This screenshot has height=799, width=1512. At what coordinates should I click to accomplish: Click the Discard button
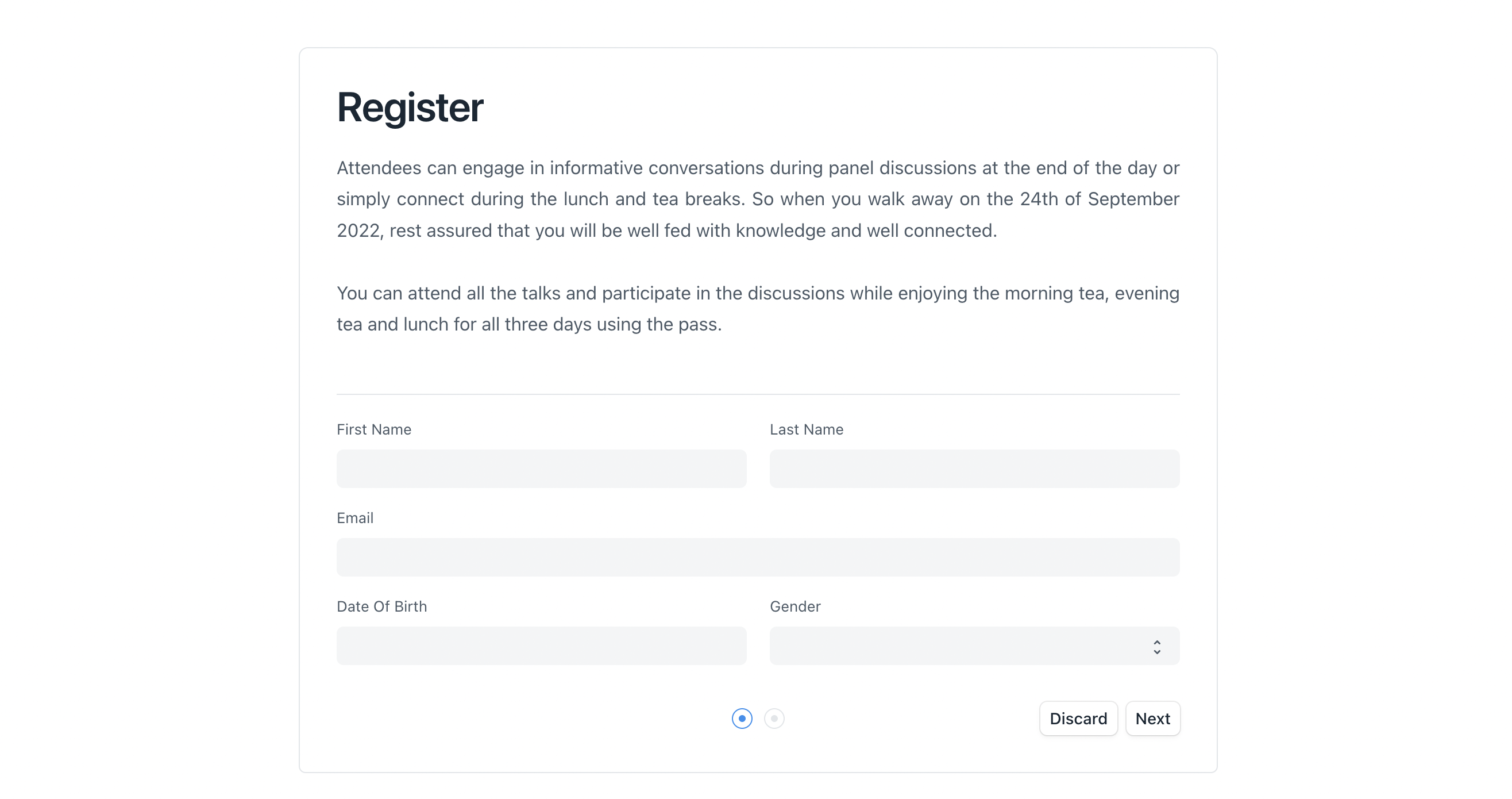coord(1078,718)
